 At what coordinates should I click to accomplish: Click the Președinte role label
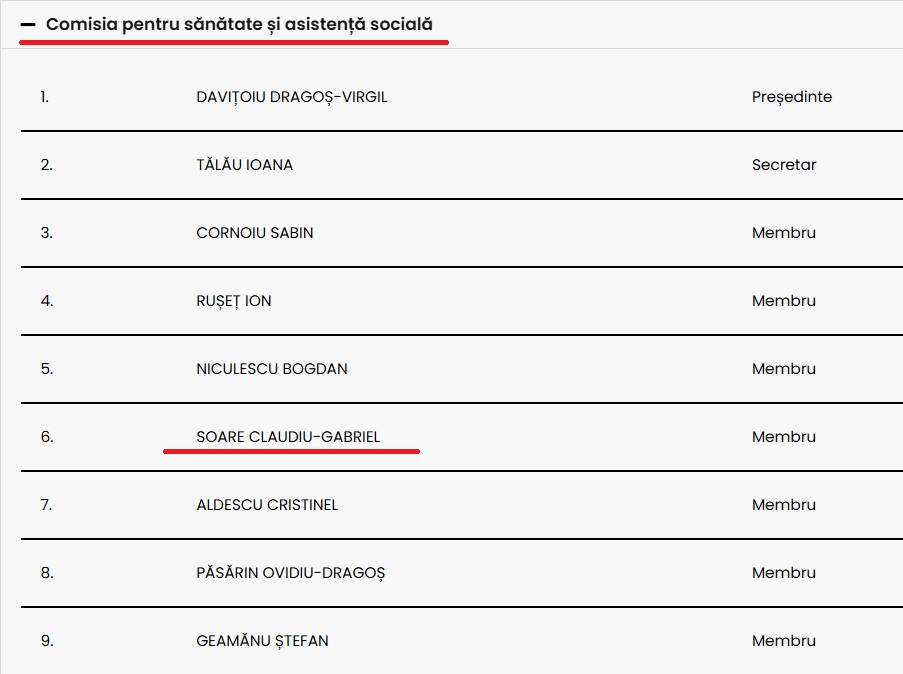[x=791, y=97]
